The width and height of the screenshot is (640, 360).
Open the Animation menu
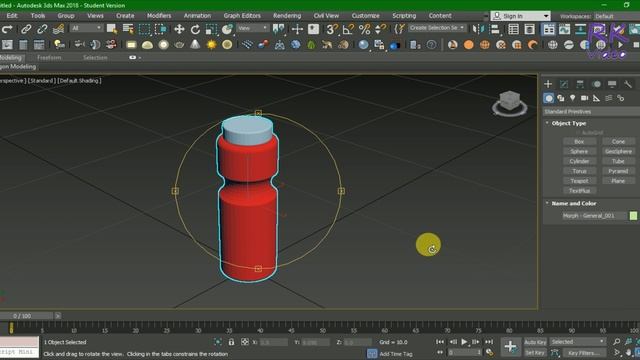pyautogui.click(x=197, y=16)
